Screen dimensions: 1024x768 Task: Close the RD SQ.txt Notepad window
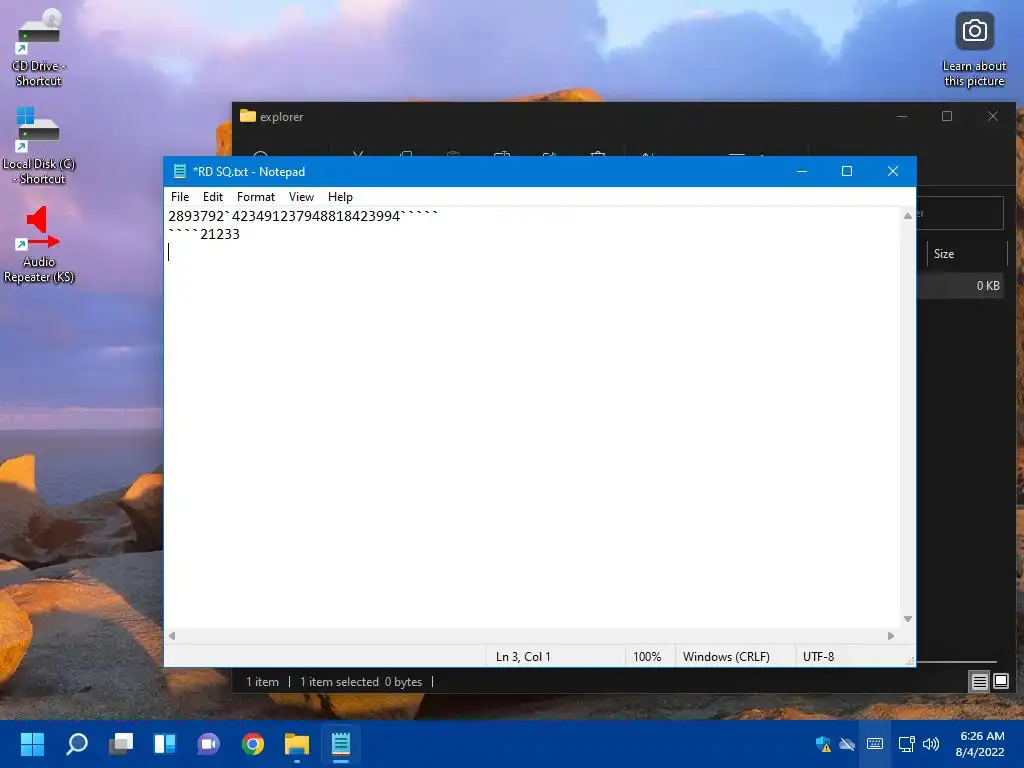pos(893,171)
